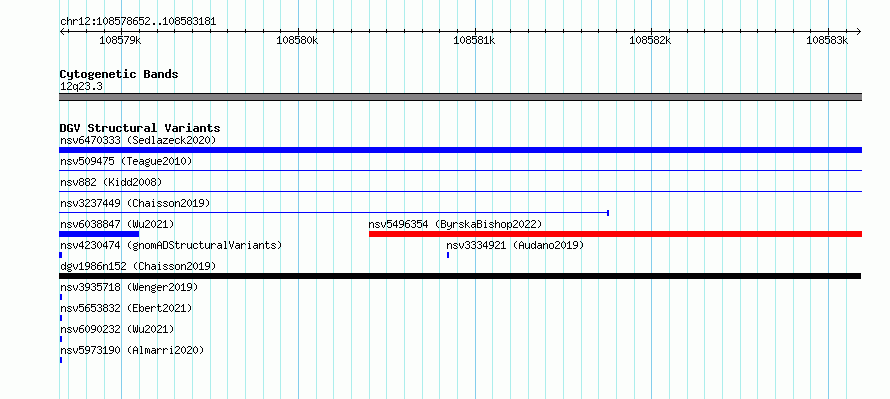Select the short blue nsv6038847 bar

click(x=99, y=234)
